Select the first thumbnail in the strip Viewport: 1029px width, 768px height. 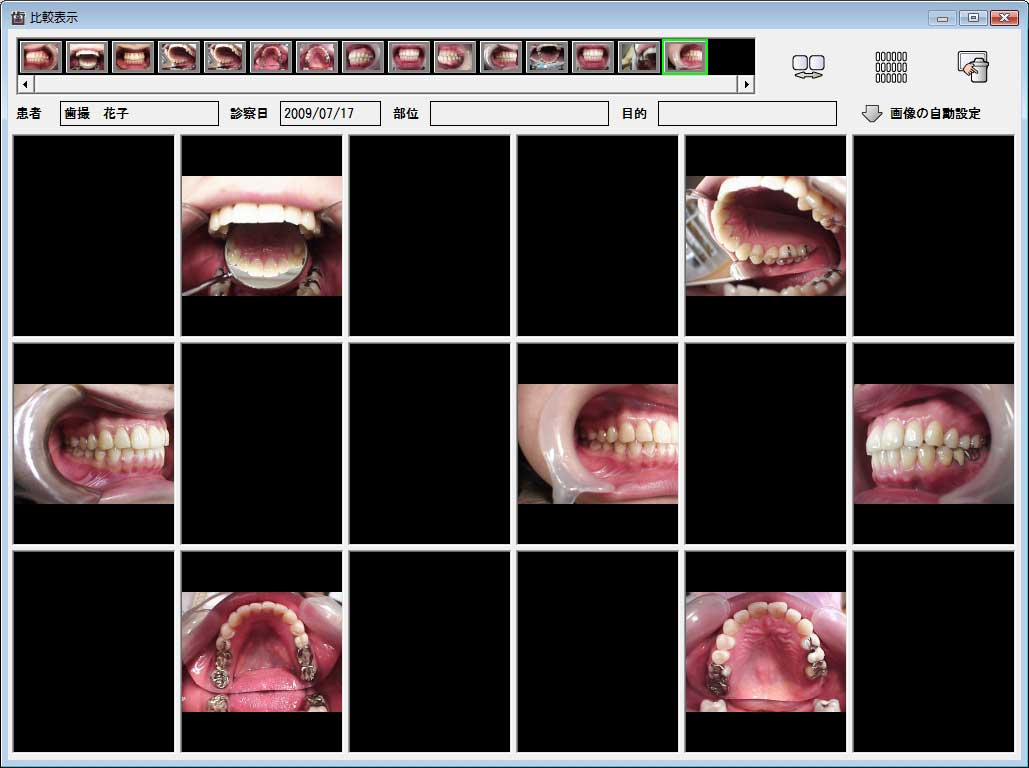click(41, 56)
